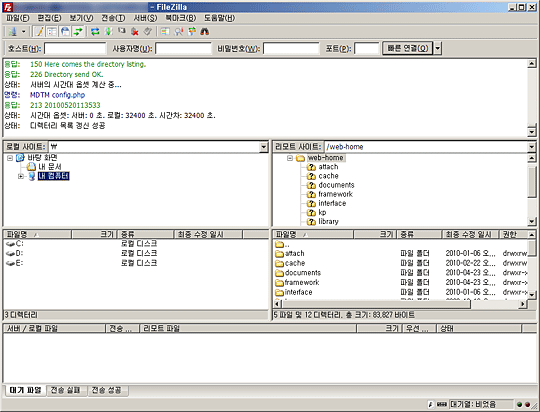Toggle local directory tree display button
Image resolution: width=540 pixels, height=412 pixels.
pos(52,32)
